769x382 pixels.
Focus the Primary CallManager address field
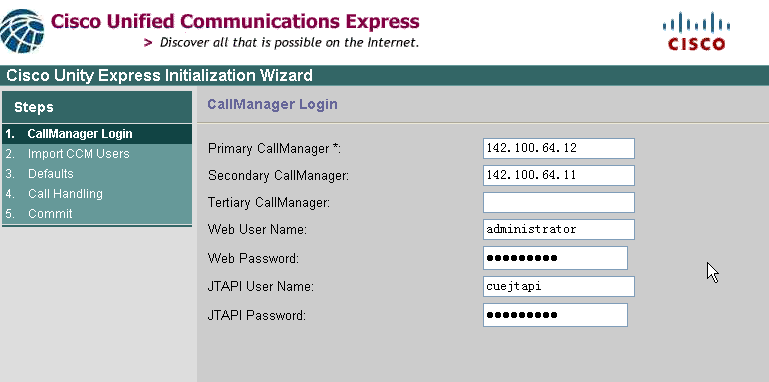point(559,149)
